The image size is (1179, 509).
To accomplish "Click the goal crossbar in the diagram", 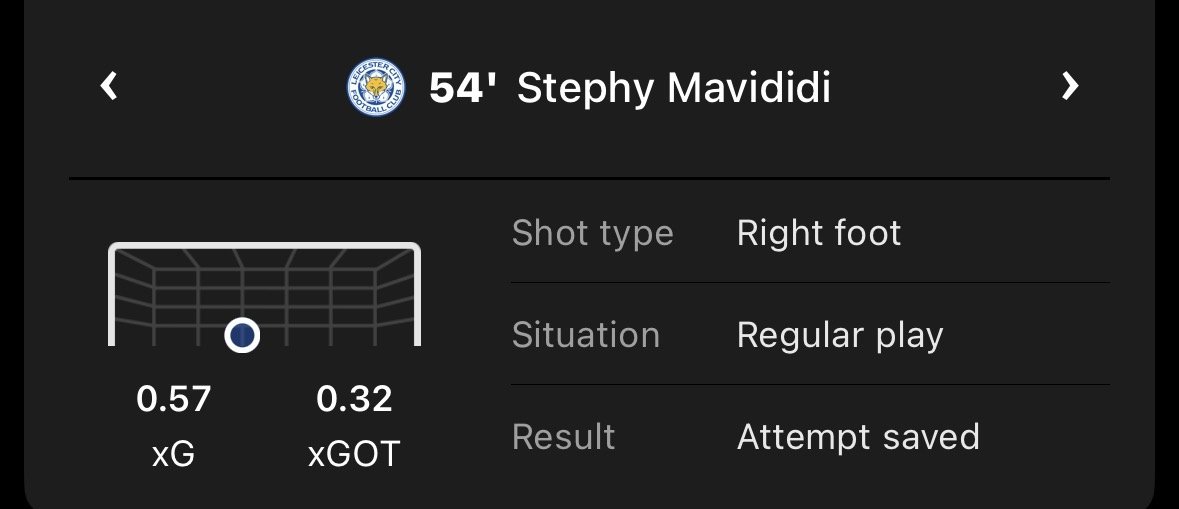I will pos(264,246).
